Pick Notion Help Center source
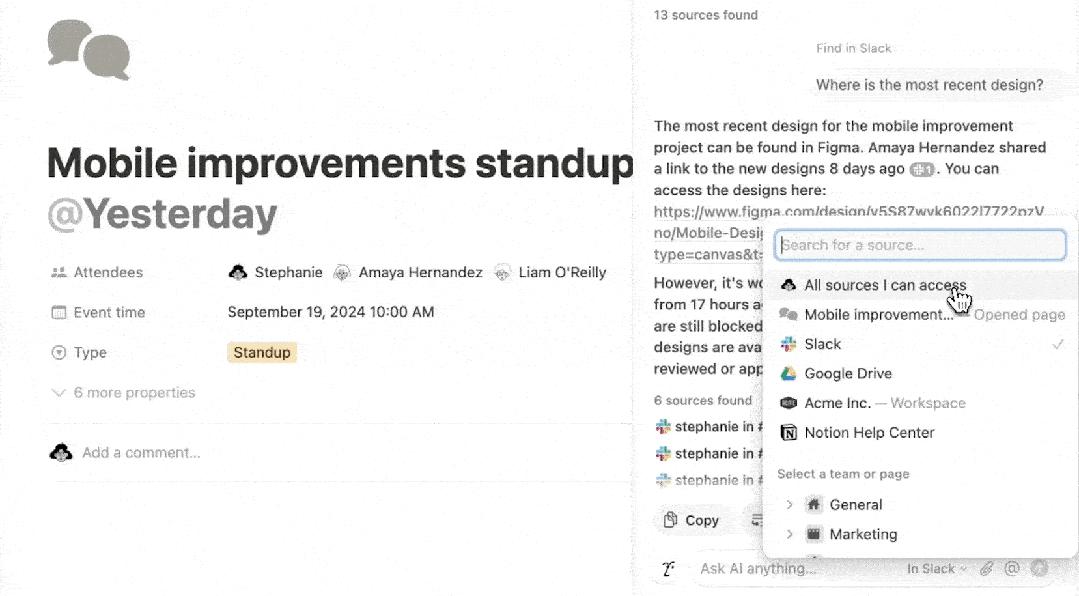 click(869, 433)
